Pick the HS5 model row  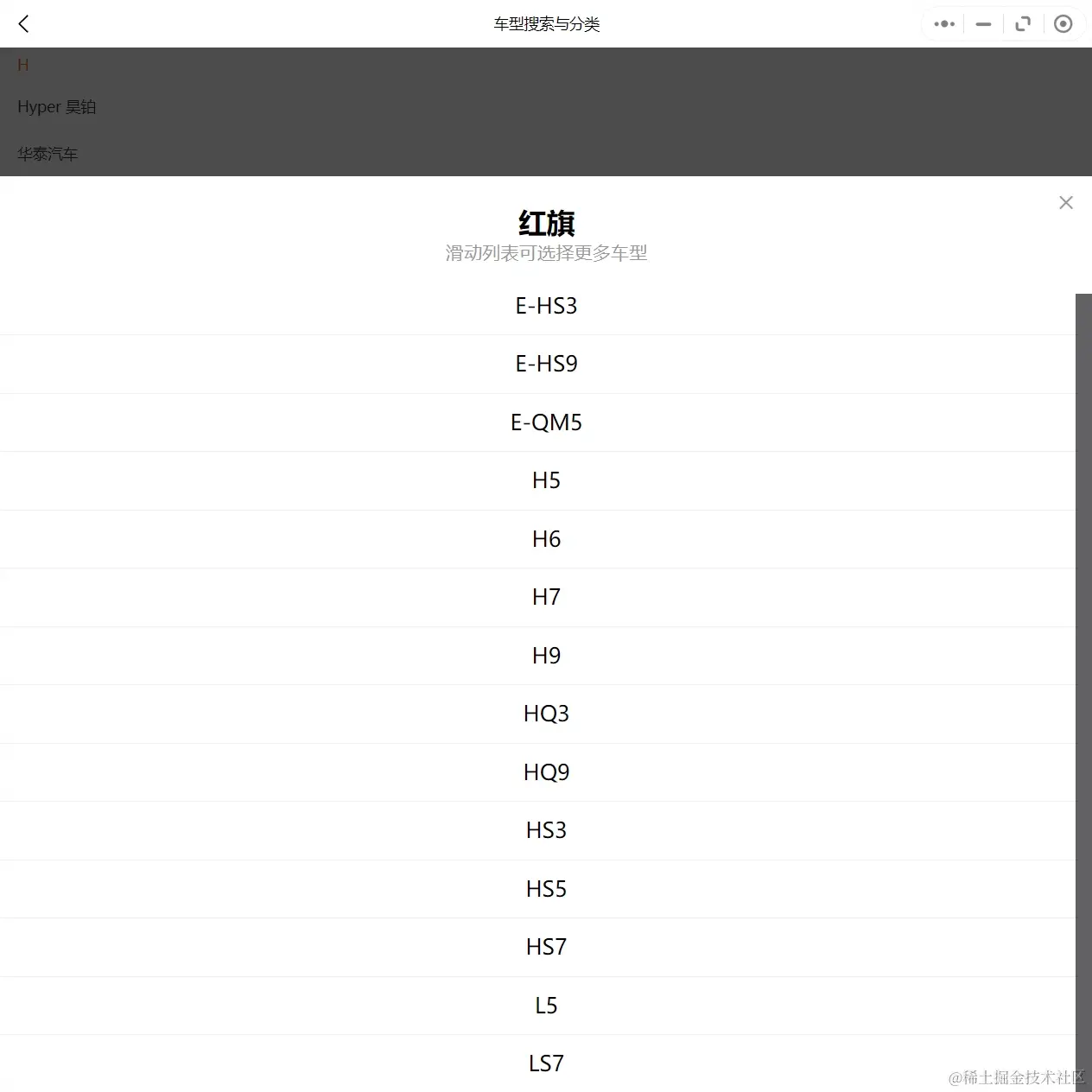(538, 889)
